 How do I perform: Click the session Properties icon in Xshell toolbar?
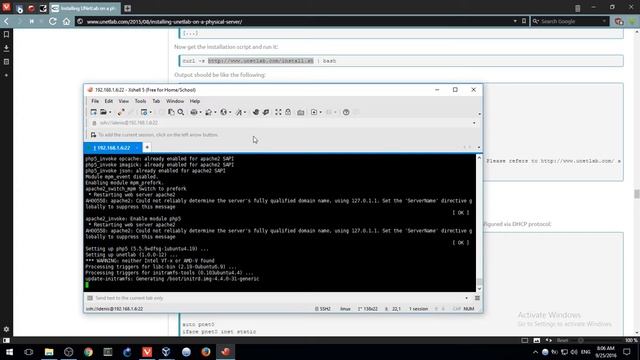pyautogui.click(x=144, y=112)
